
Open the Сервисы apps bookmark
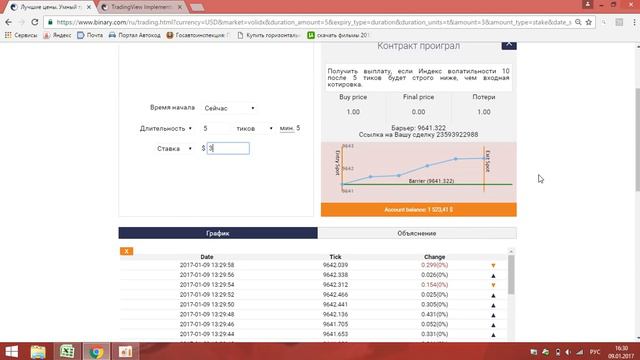pos(21,36)
